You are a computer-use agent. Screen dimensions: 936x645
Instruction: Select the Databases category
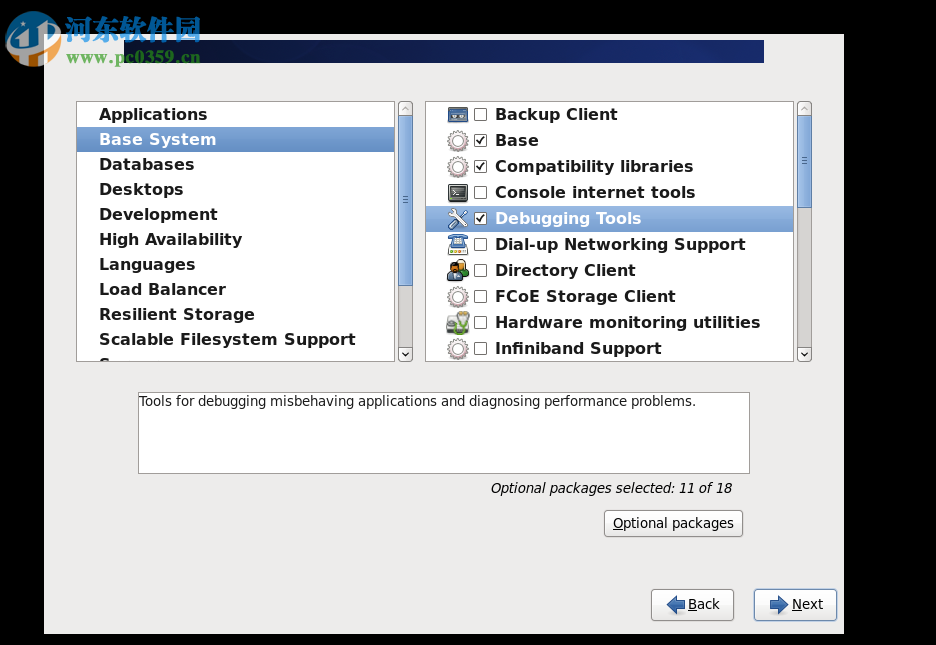(x=147, y=164)
